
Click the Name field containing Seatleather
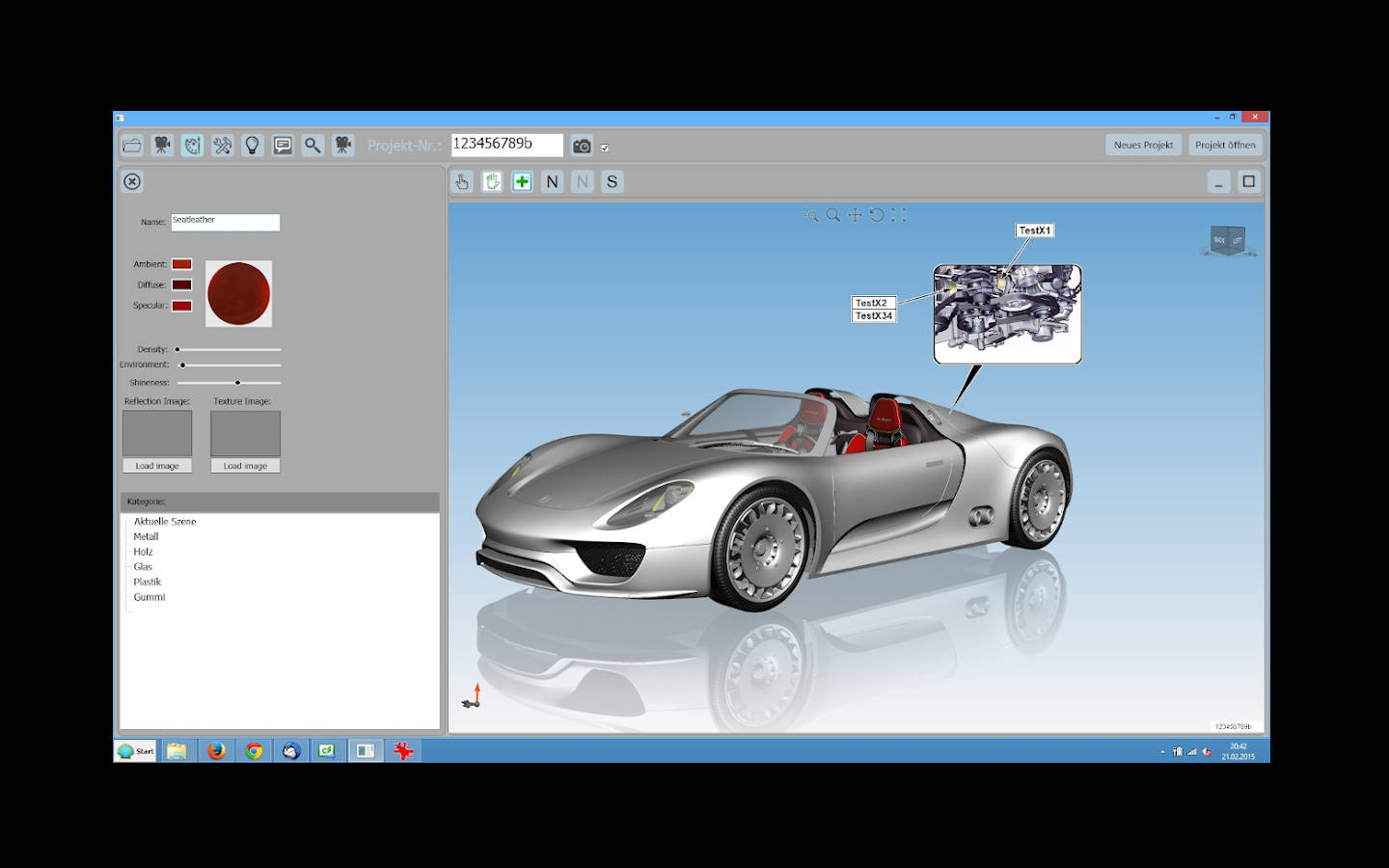[225, 222]
